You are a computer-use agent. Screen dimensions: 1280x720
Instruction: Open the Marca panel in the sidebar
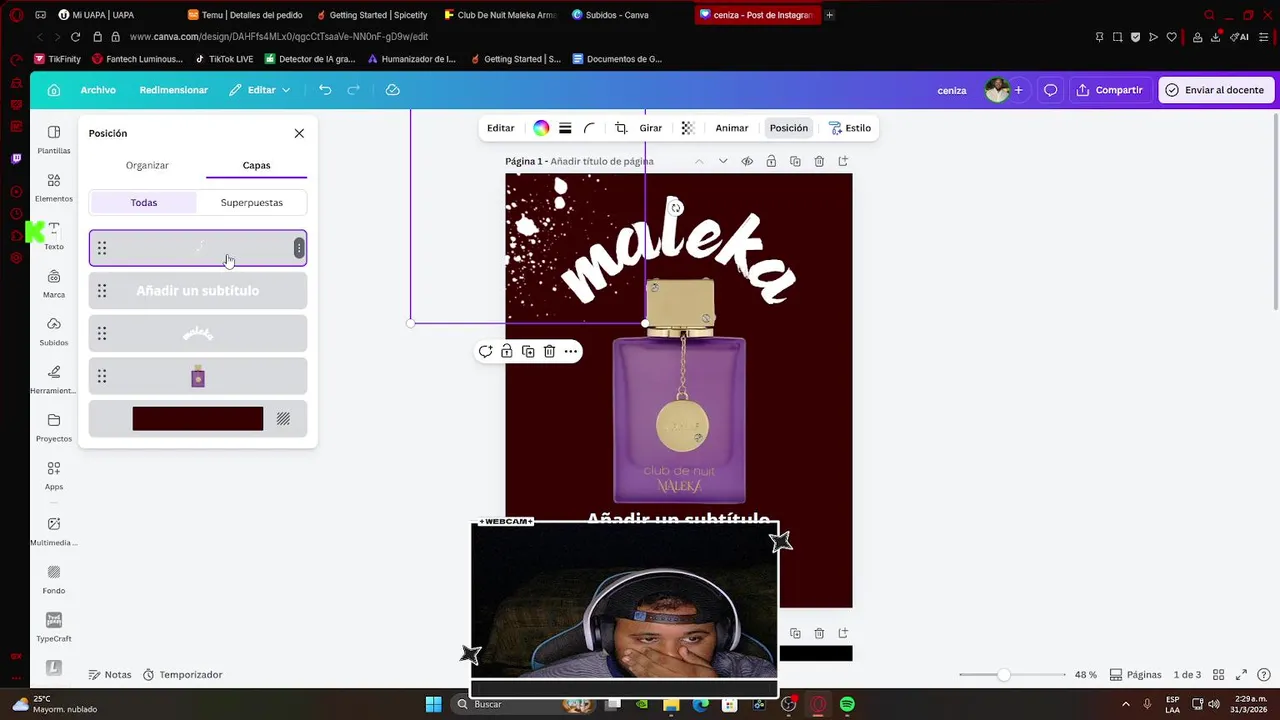coord(54,283)
